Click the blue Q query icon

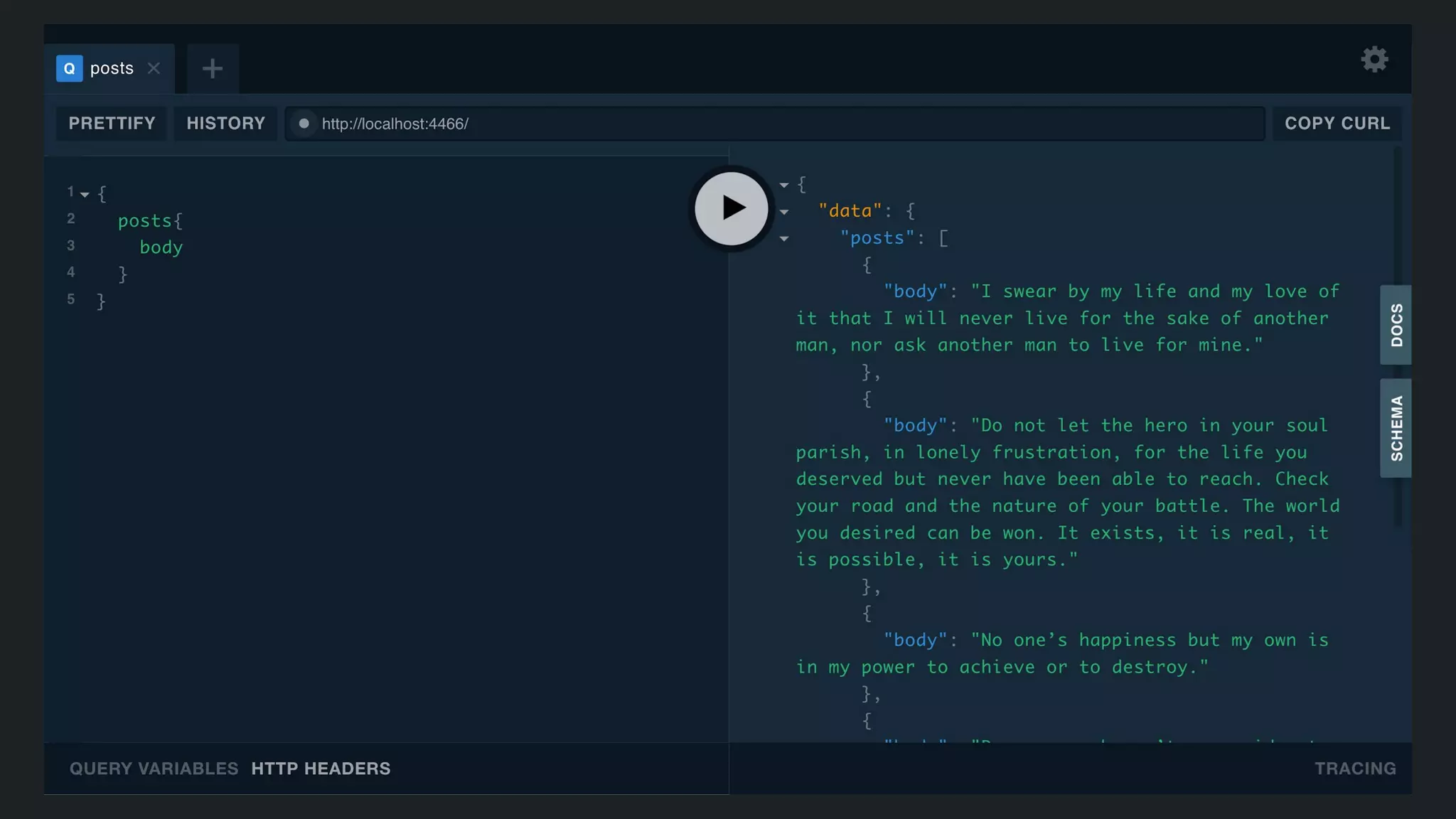70,68
